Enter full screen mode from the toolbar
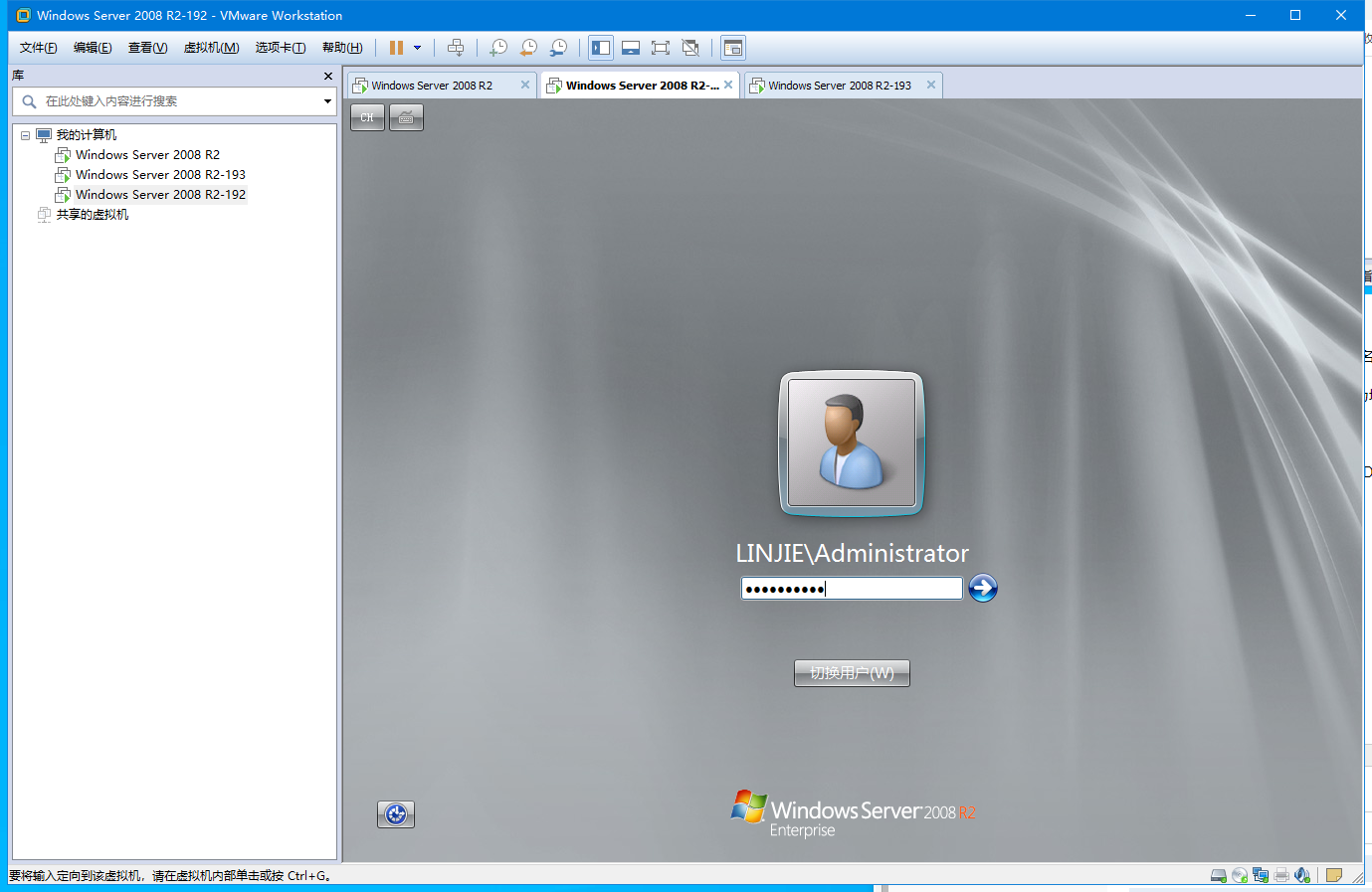This screenshot has height=892, width=1372. [x=661, y=48]
